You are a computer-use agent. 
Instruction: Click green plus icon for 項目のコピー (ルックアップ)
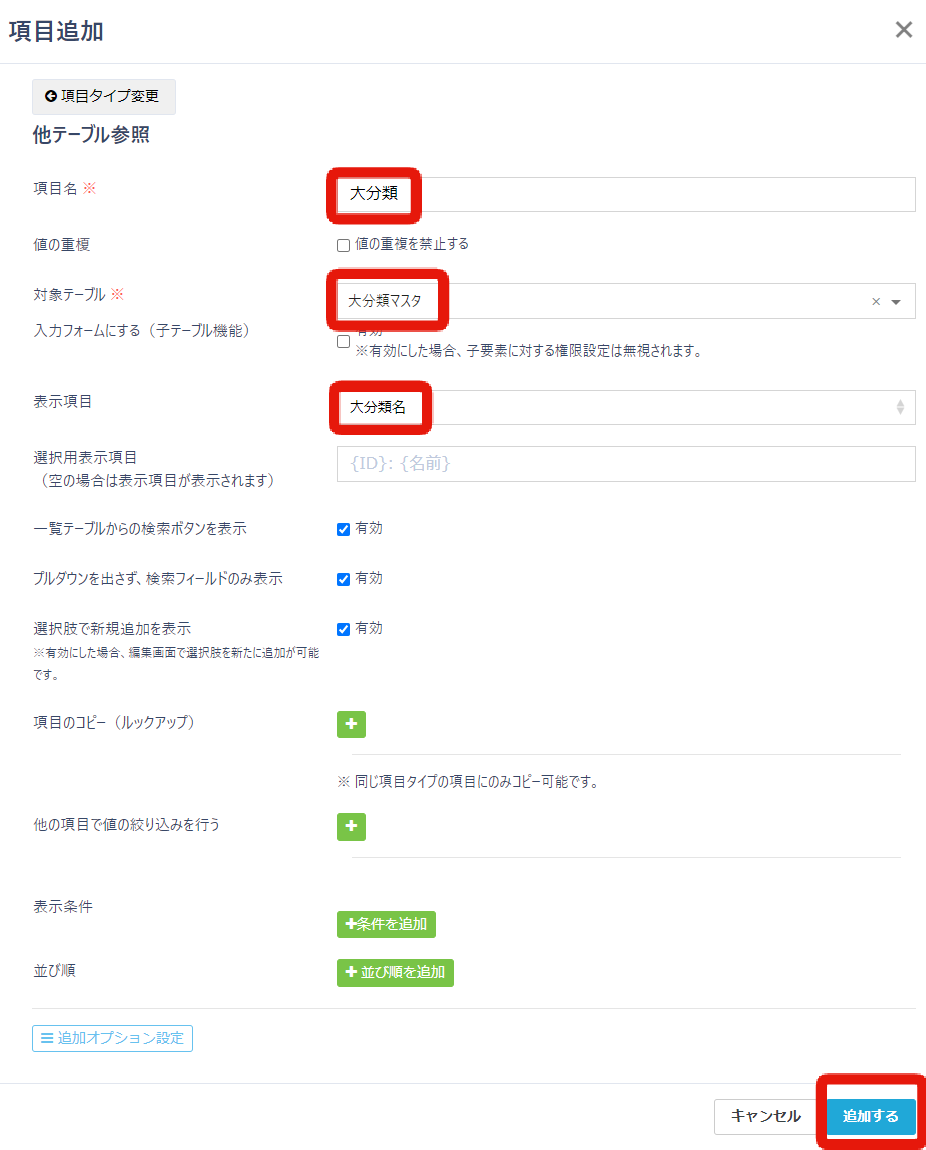coord(351,724)
